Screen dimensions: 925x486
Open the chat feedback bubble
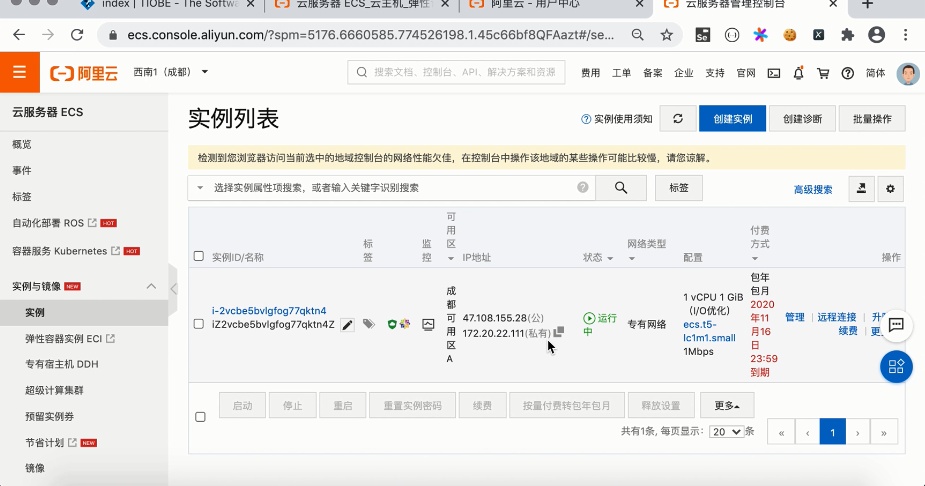click(896, 325)
